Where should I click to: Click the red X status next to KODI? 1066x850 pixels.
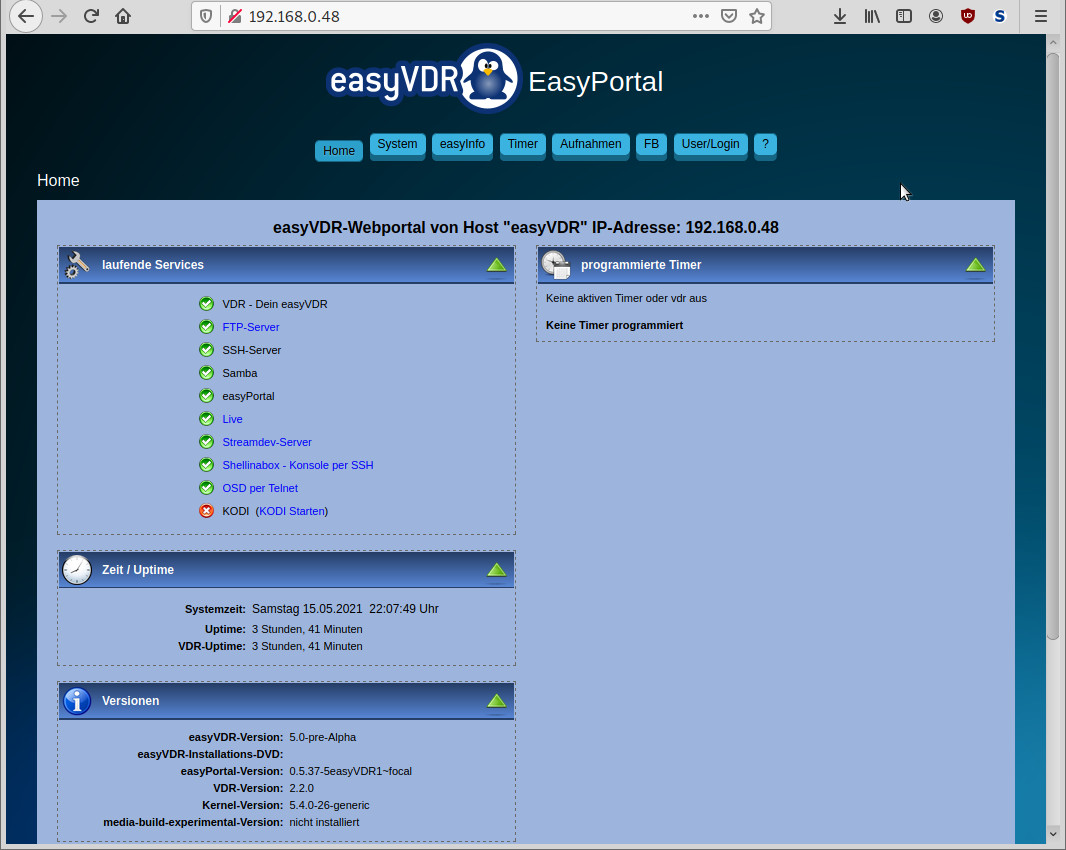click(x=207, y=511)
